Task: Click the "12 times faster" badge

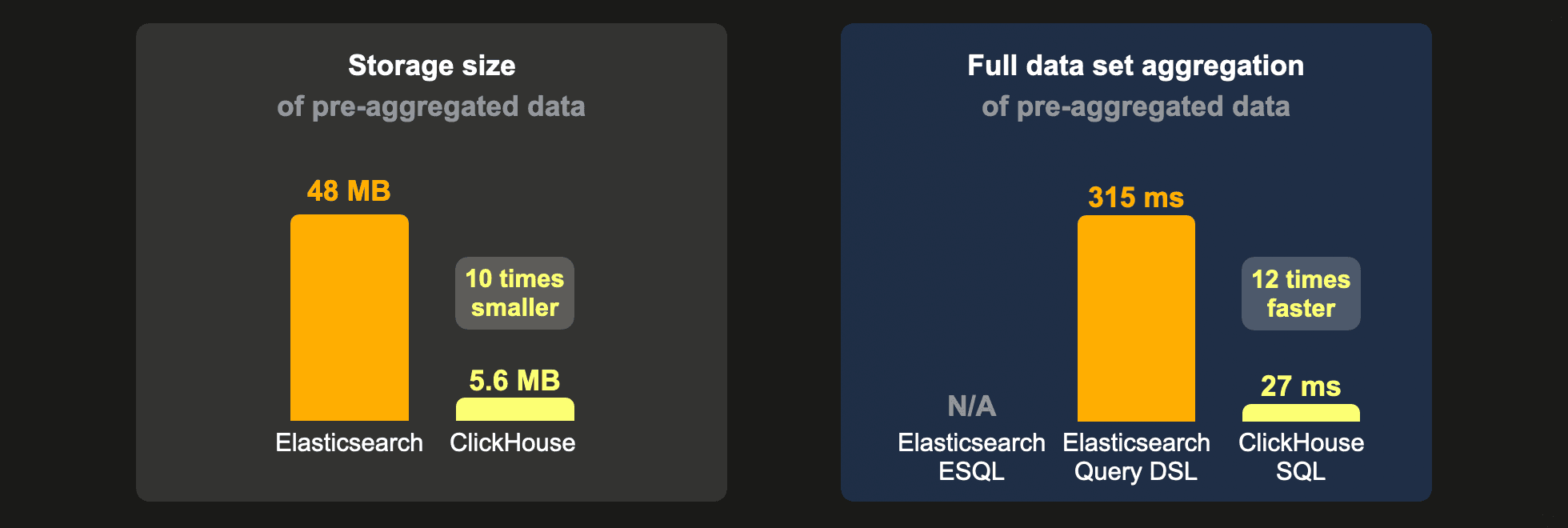Action: pyautogui.click(x=1300, y=294)
